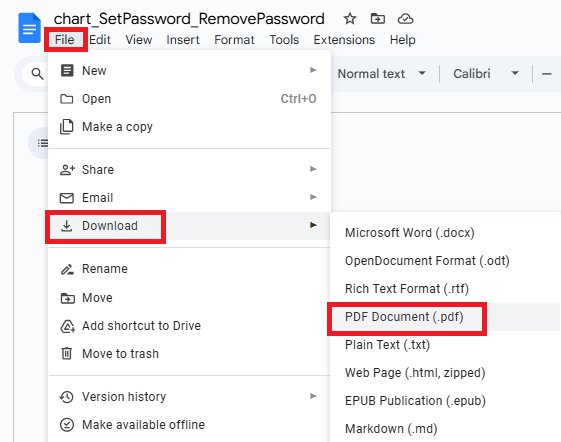Click the Make a copy icon

(67, 127)
